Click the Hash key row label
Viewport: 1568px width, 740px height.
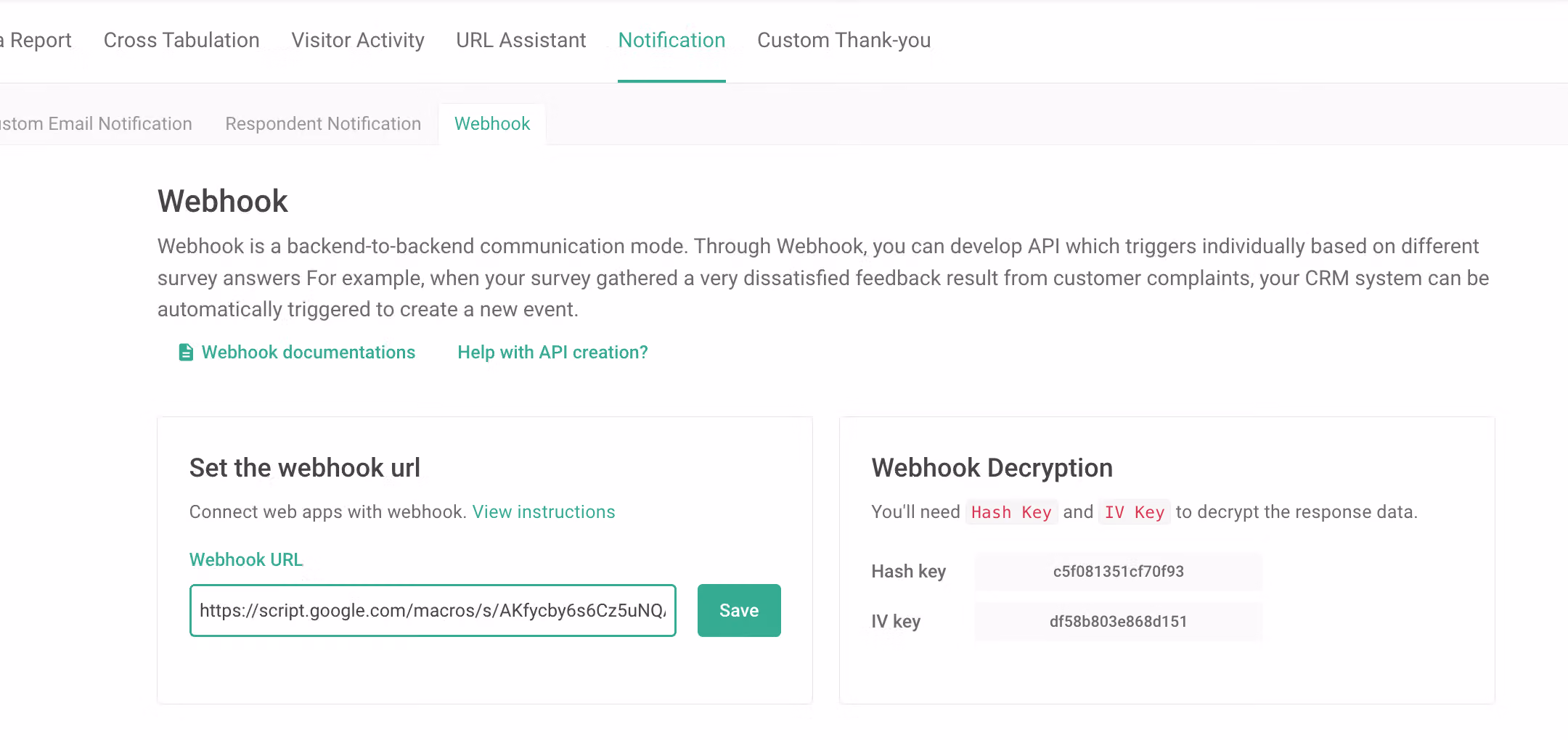coord(908,571)
